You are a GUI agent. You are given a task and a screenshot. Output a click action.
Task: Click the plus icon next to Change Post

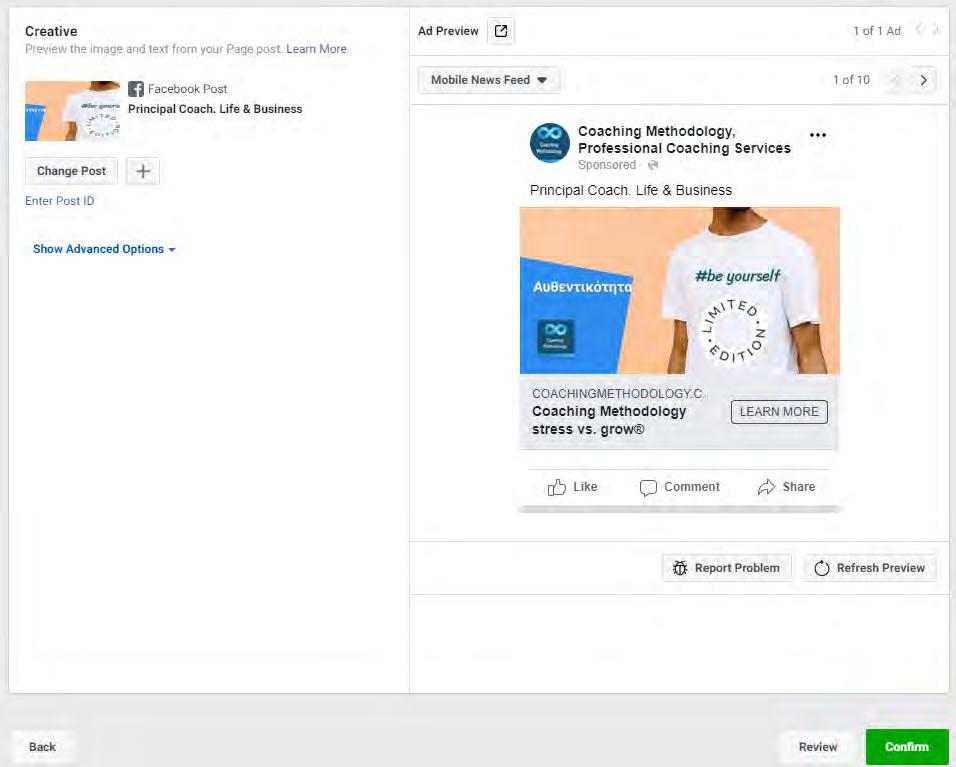[143, 171]
